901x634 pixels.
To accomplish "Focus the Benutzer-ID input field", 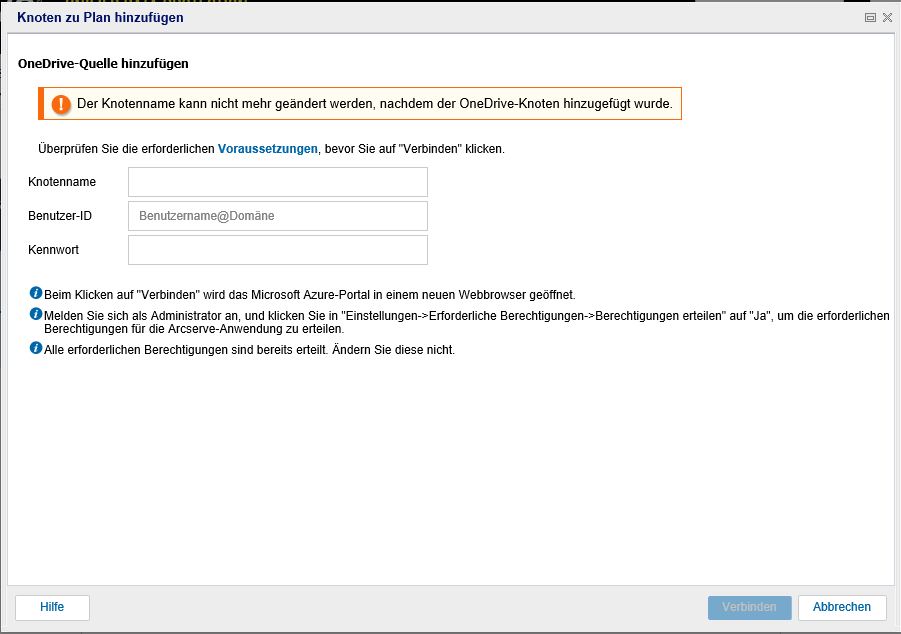I will 278,216.
